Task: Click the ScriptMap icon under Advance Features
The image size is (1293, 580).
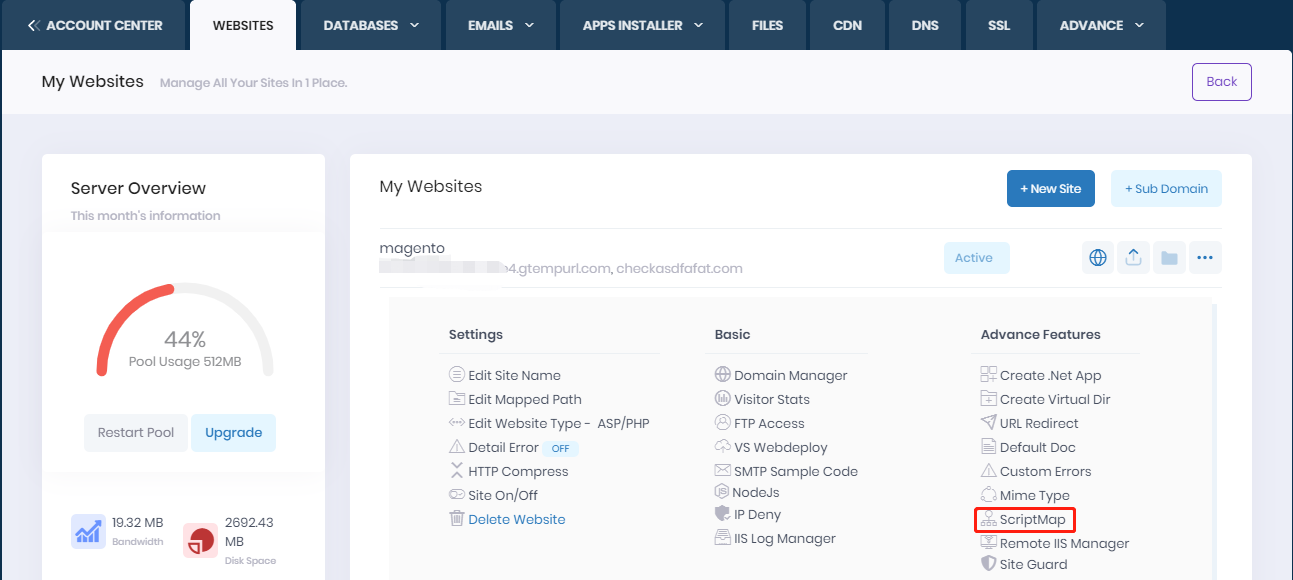Action: click(988, 520)
